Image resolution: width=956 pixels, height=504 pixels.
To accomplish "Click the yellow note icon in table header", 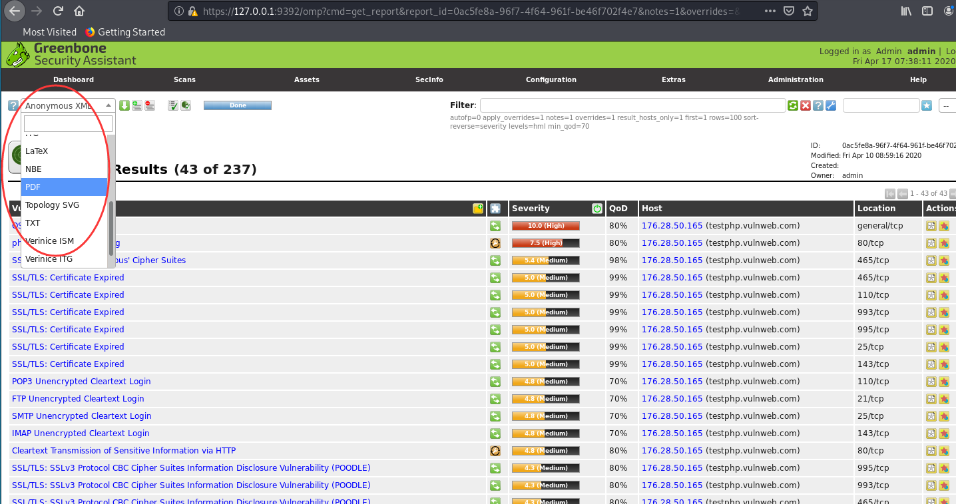I will click(x=479, y=208).
